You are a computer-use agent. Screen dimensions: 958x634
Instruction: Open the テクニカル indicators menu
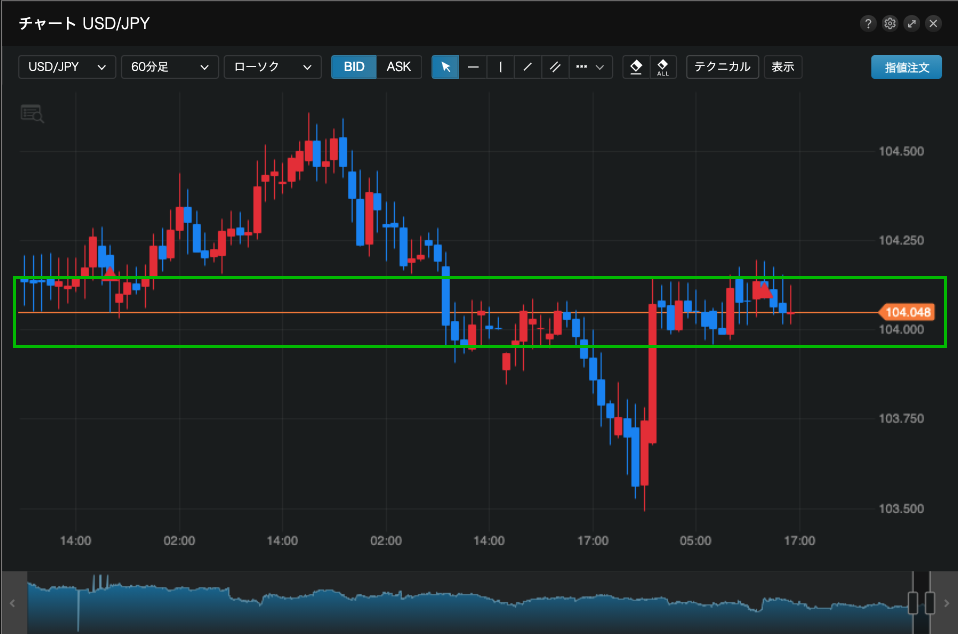click(x=722, y=67)
